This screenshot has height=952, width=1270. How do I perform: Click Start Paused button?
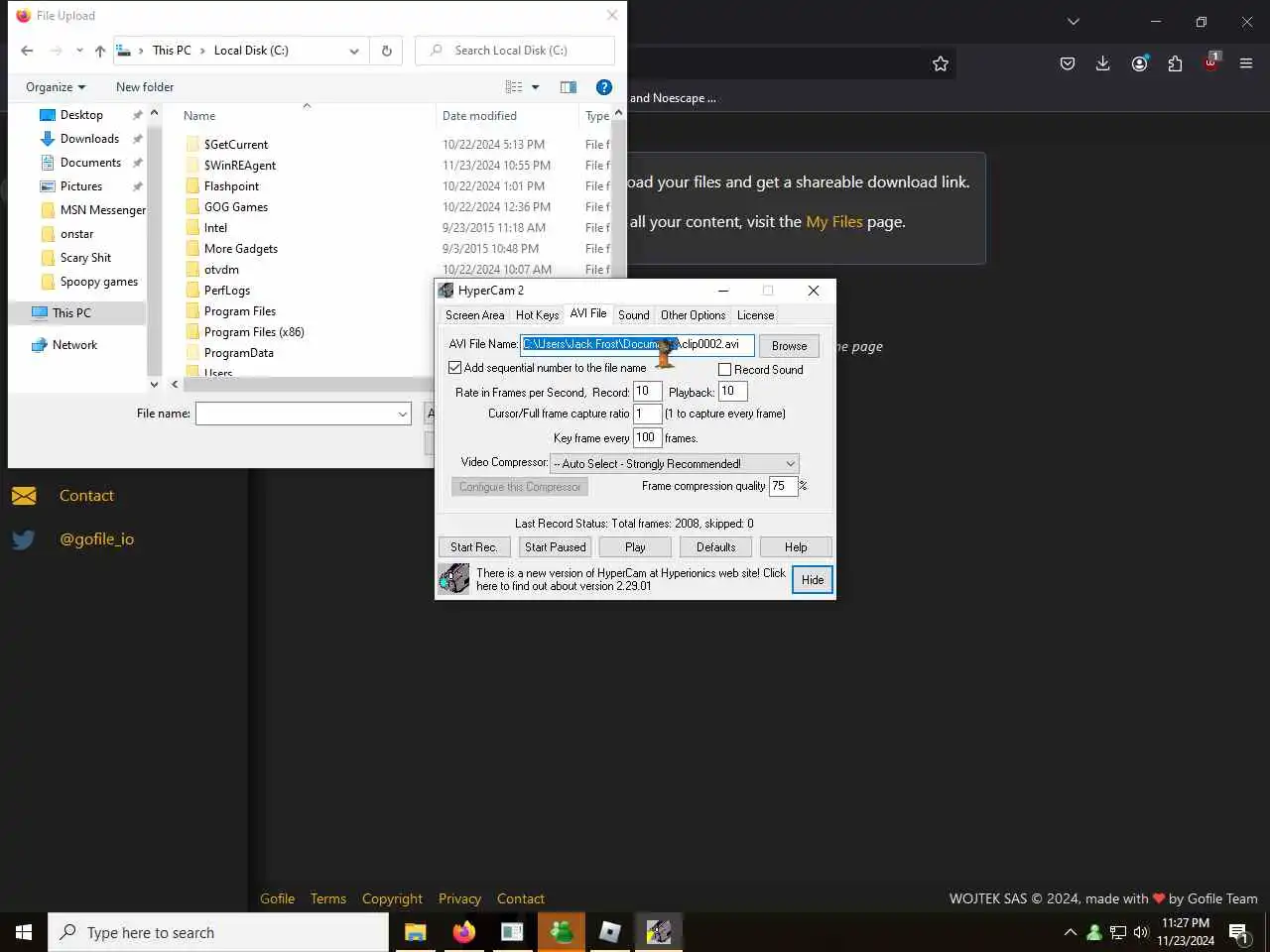(x=556, y=547)
